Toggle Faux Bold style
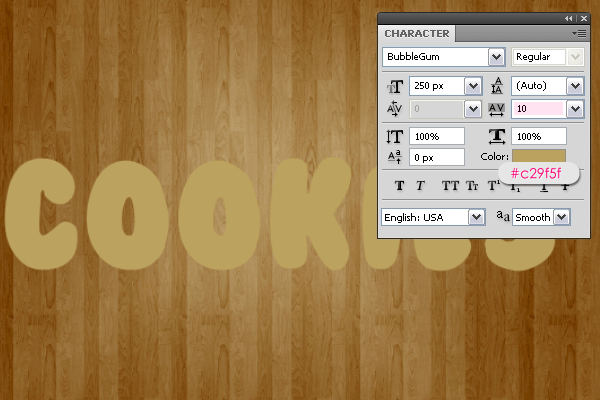This screenshot has width=600, height=400. click(399, 186)
